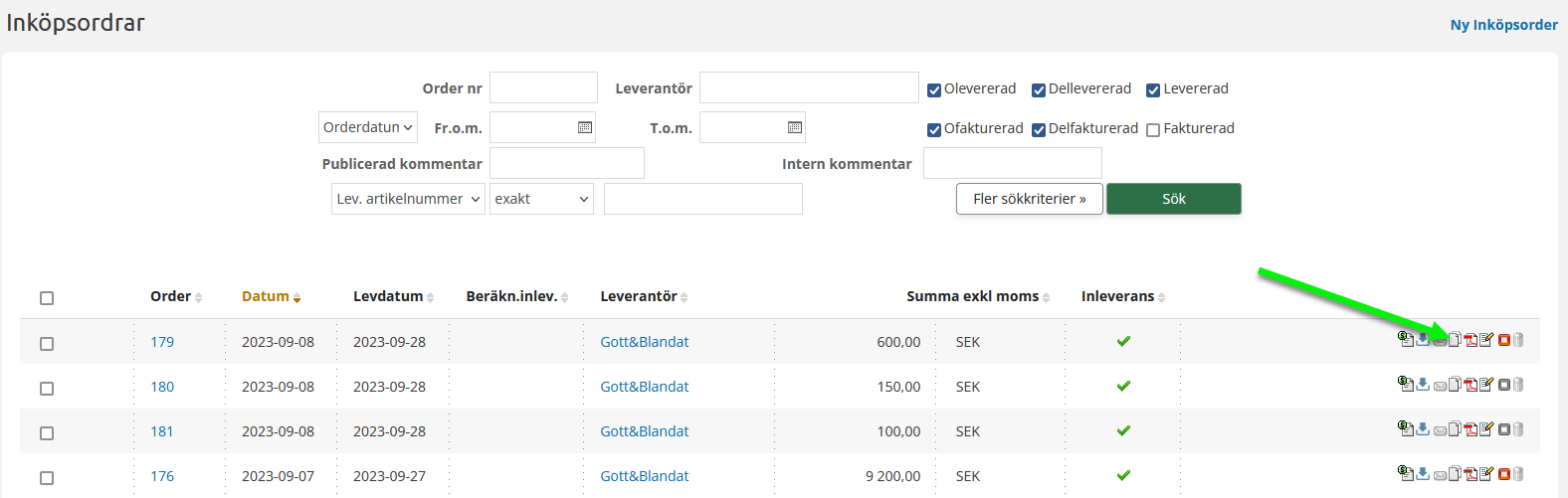Viewport: 1568px width, 498px height.
Task: Open the Fr.o.m. date calendar picker
Action: tap(585, 127)
